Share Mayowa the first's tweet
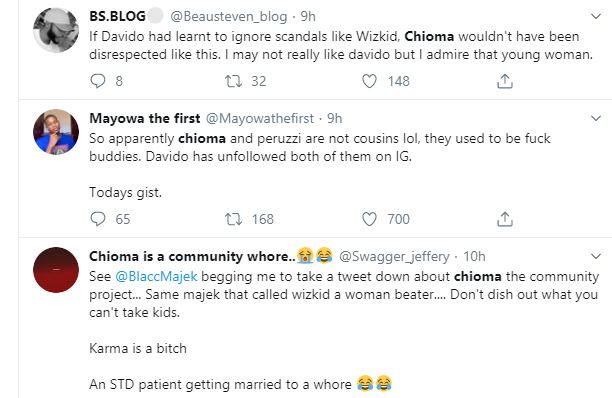This screenshot has height=398, width=612. click(505, 219)
